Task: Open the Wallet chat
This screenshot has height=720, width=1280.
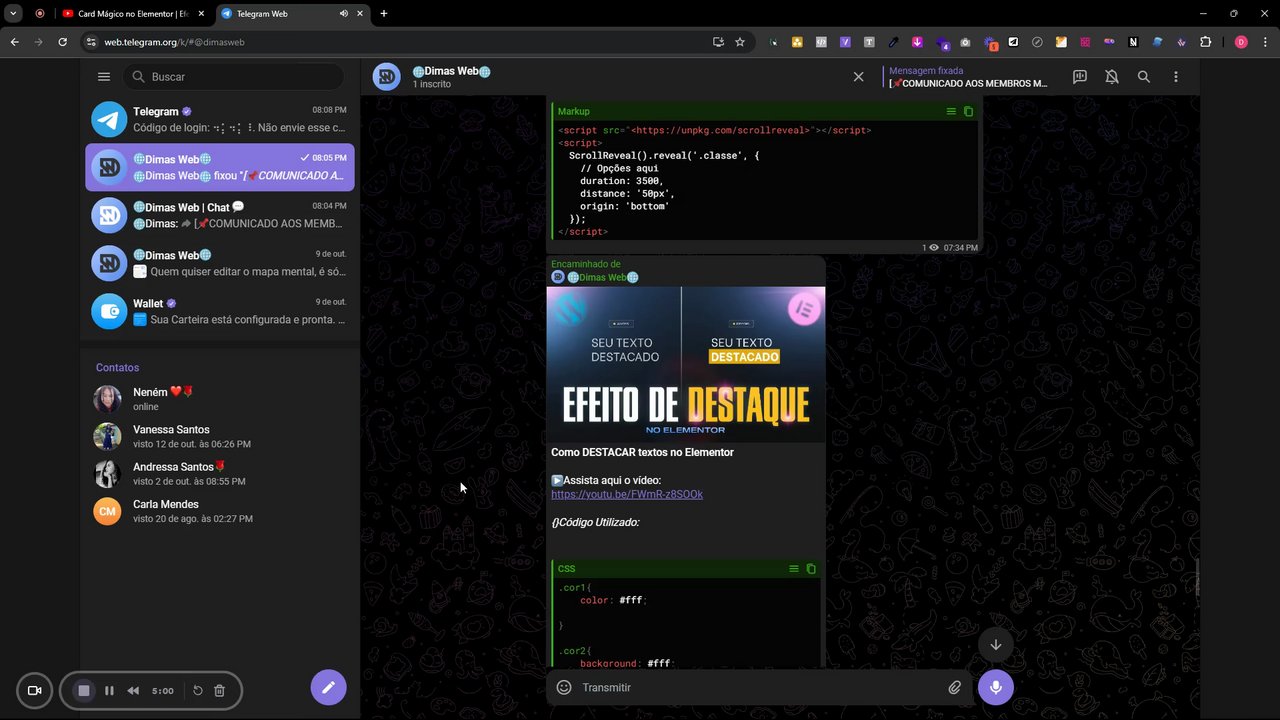Action: click(220, 311)
